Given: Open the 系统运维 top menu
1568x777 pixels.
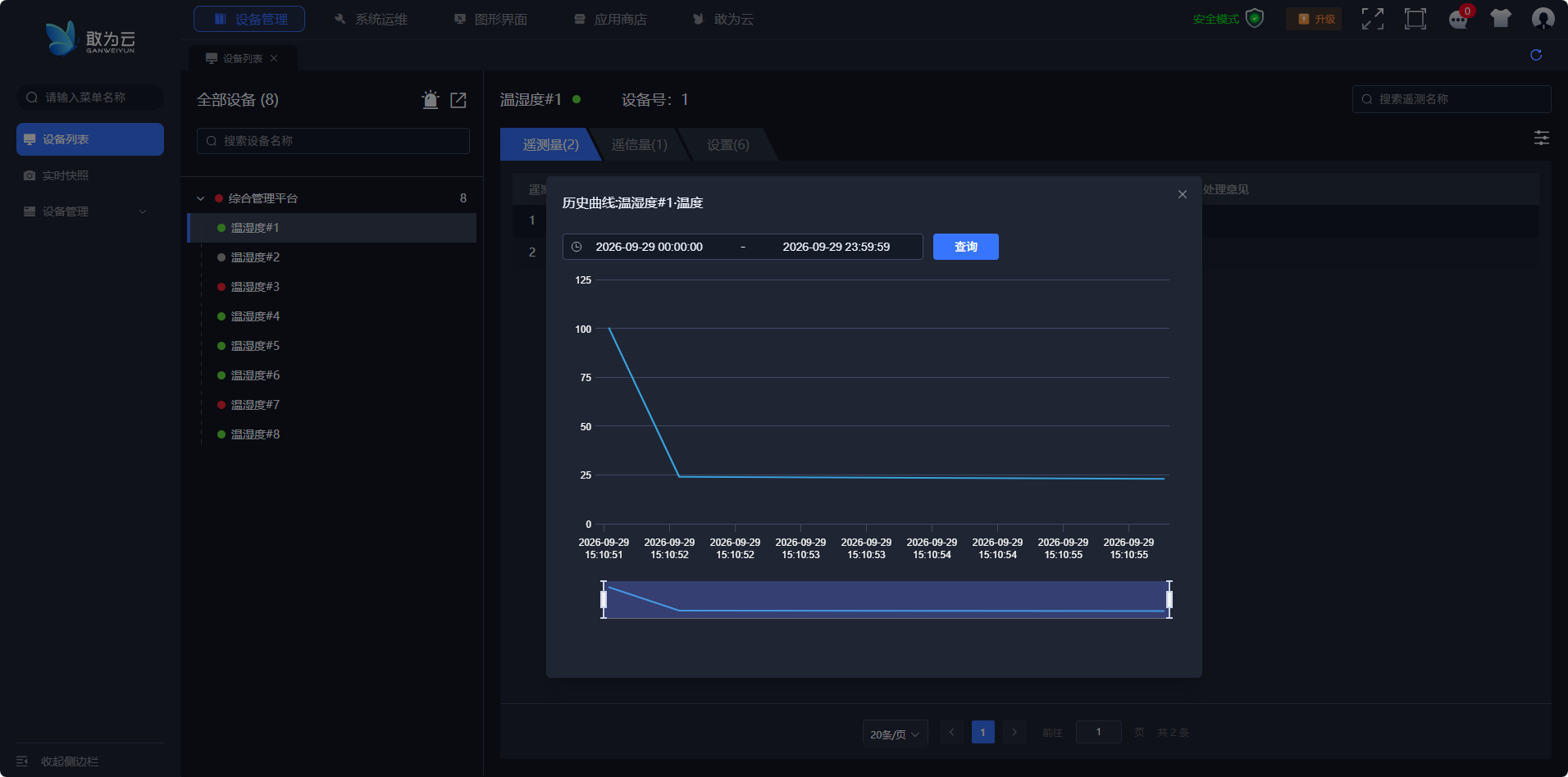Looking at the screenshot, I should tap(371, 19).
